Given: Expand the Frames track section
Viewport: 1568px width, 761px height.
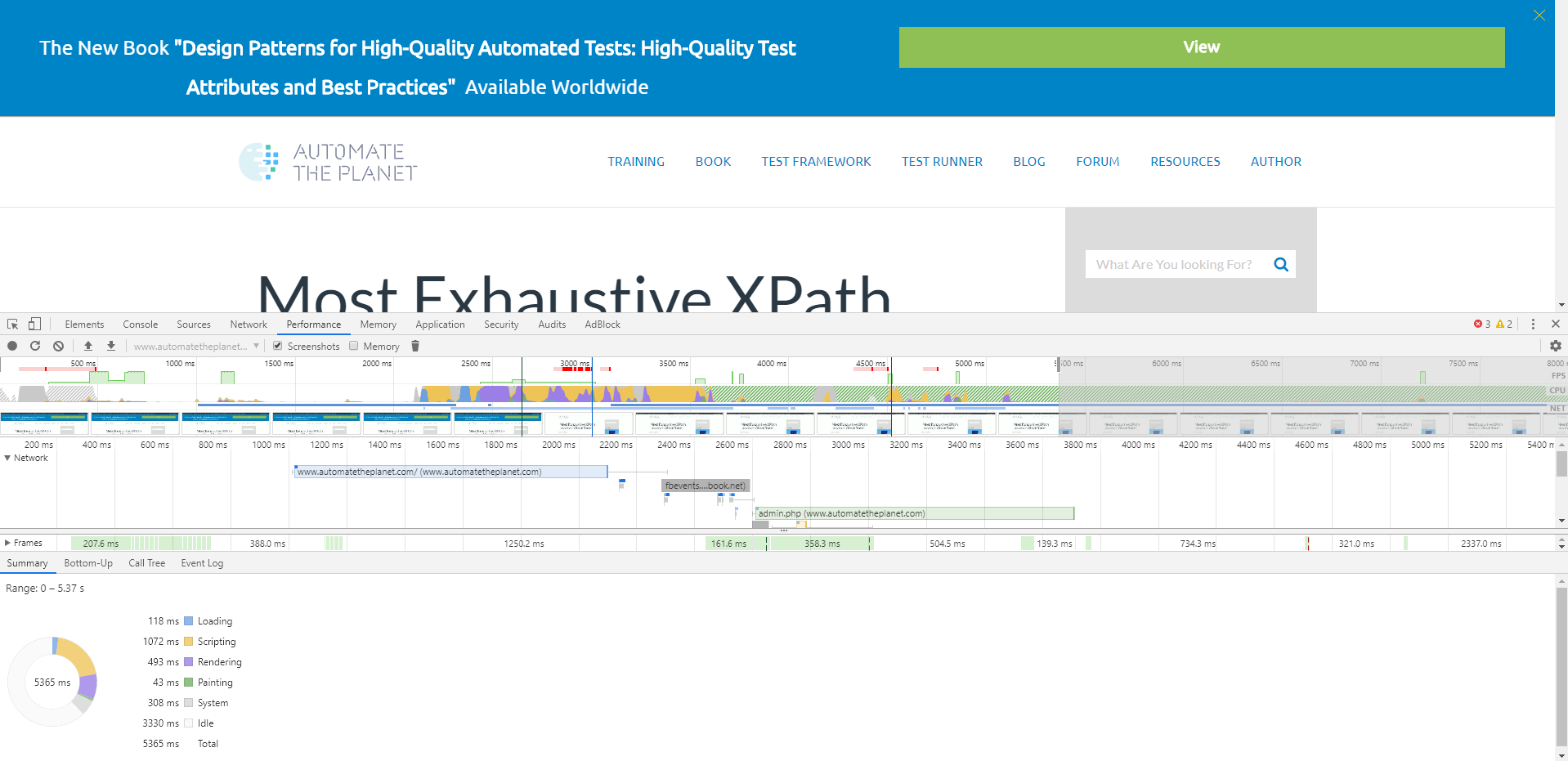Looking at the screenshot, I should click(x=7, y=543).
